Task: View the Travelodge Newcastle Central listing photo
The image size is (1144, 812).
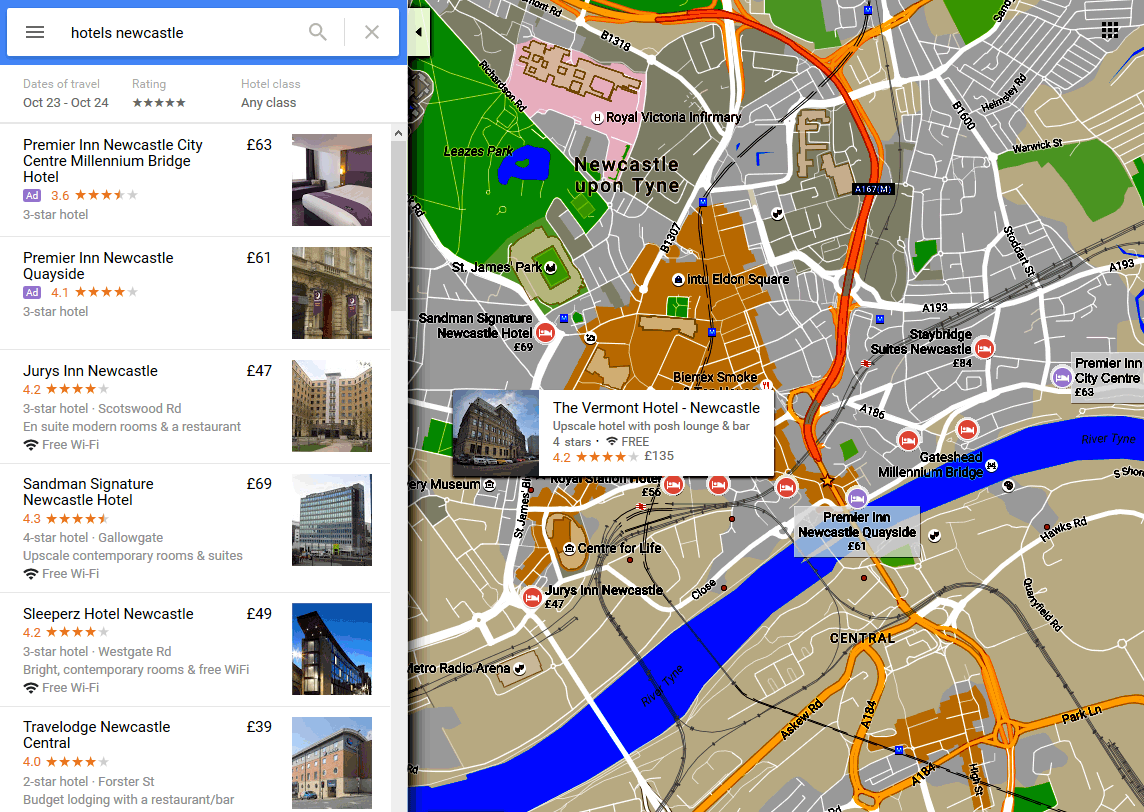Action: [x=332, y=762]
